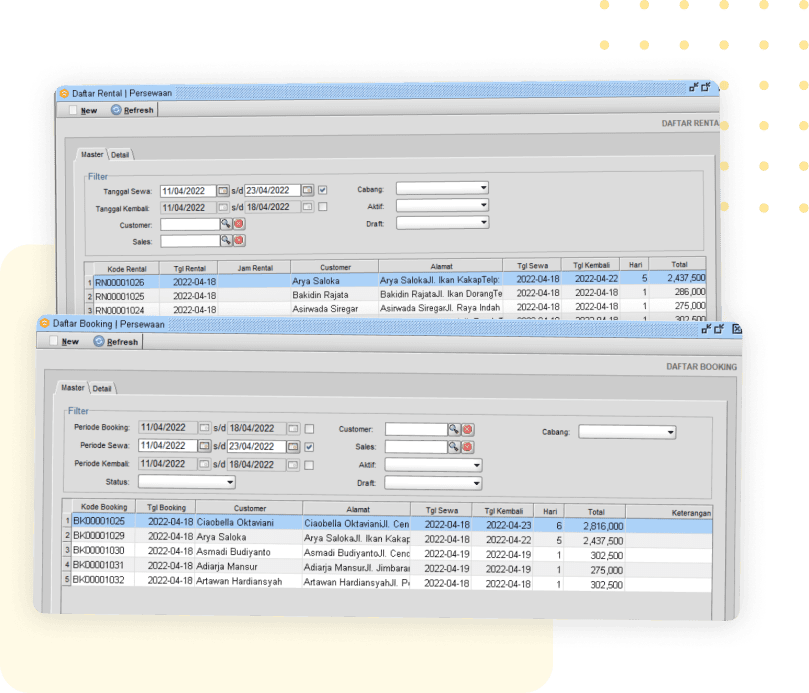Click Refresh icon in Daftar Rental toolbar
The width and height of the screenshot is (809, 693).
(x=116, y=110)
